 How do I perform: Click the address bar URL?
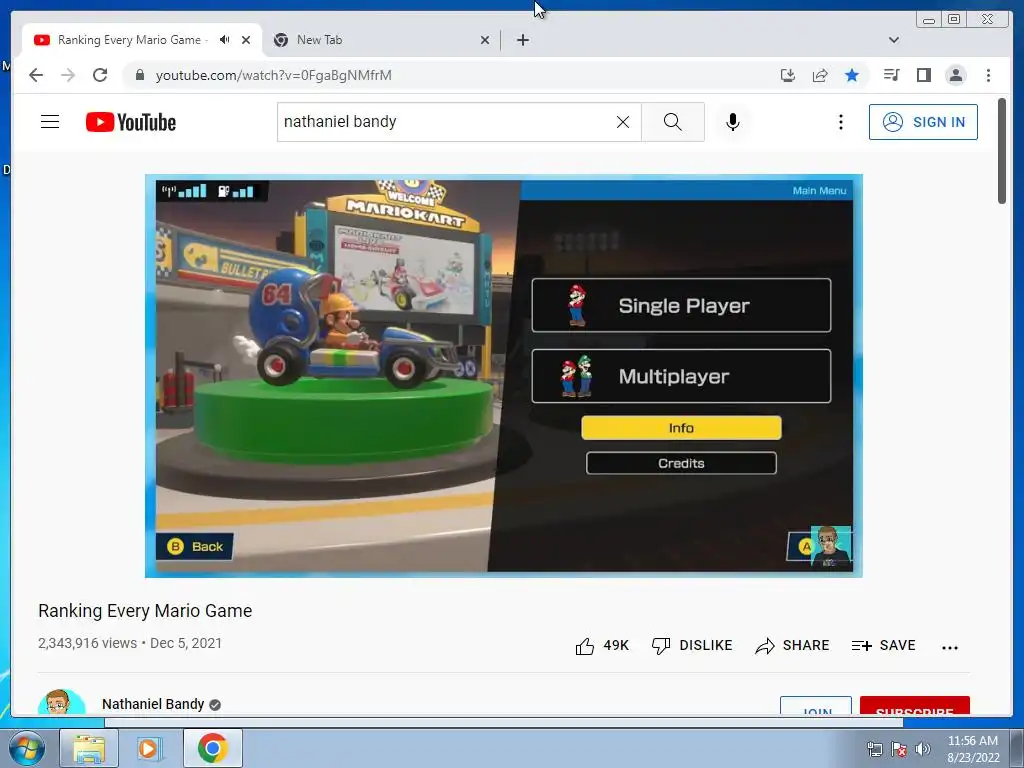[274, 75]
